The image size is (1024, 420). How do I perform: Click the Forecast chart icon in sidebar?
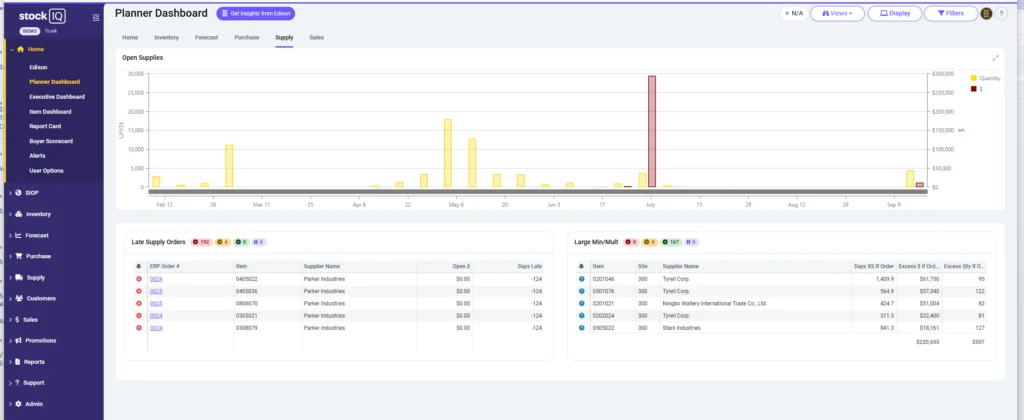tap(18, 235)
